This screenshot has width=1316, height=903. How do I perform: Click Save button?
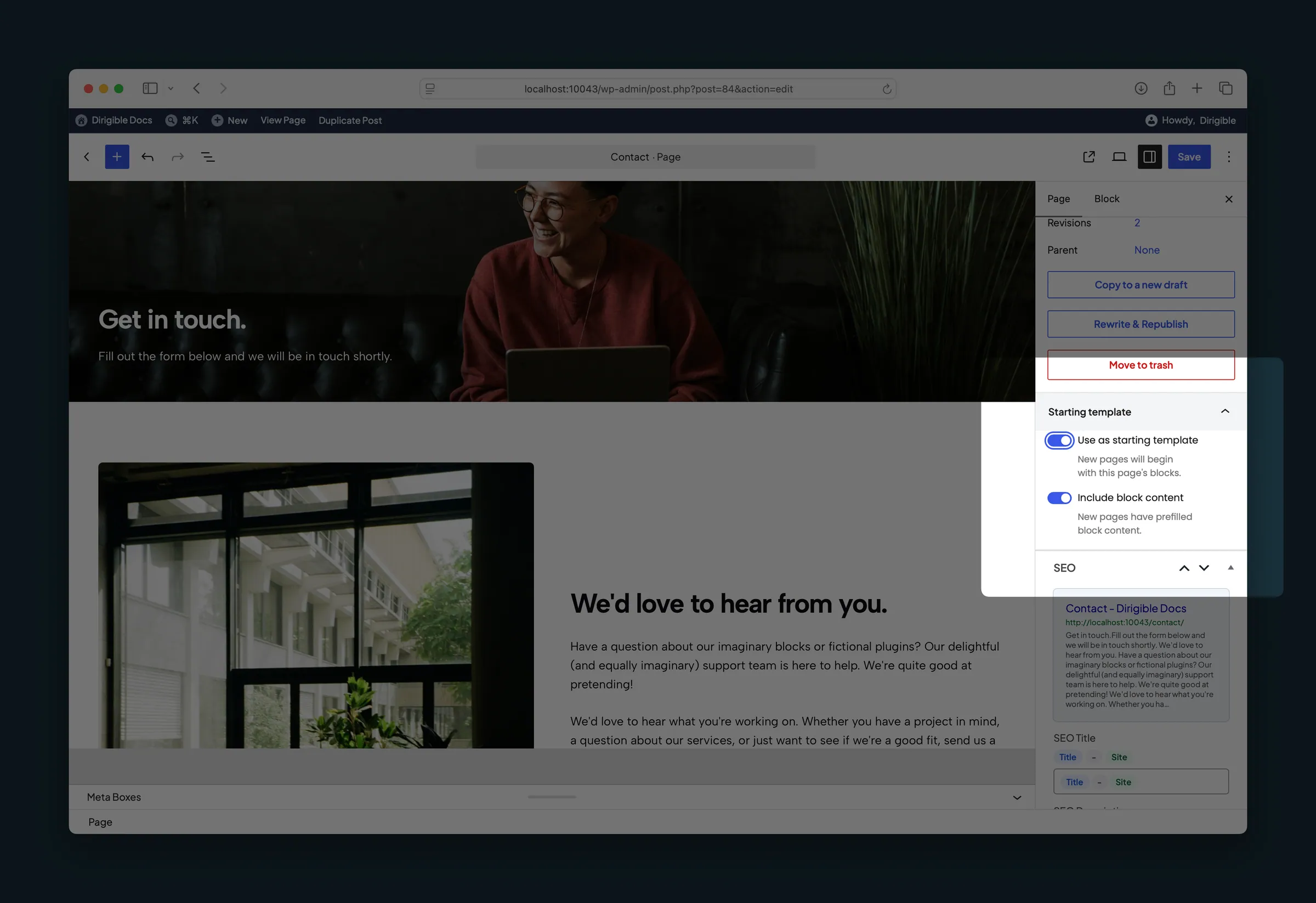(x=1189, y=157)
